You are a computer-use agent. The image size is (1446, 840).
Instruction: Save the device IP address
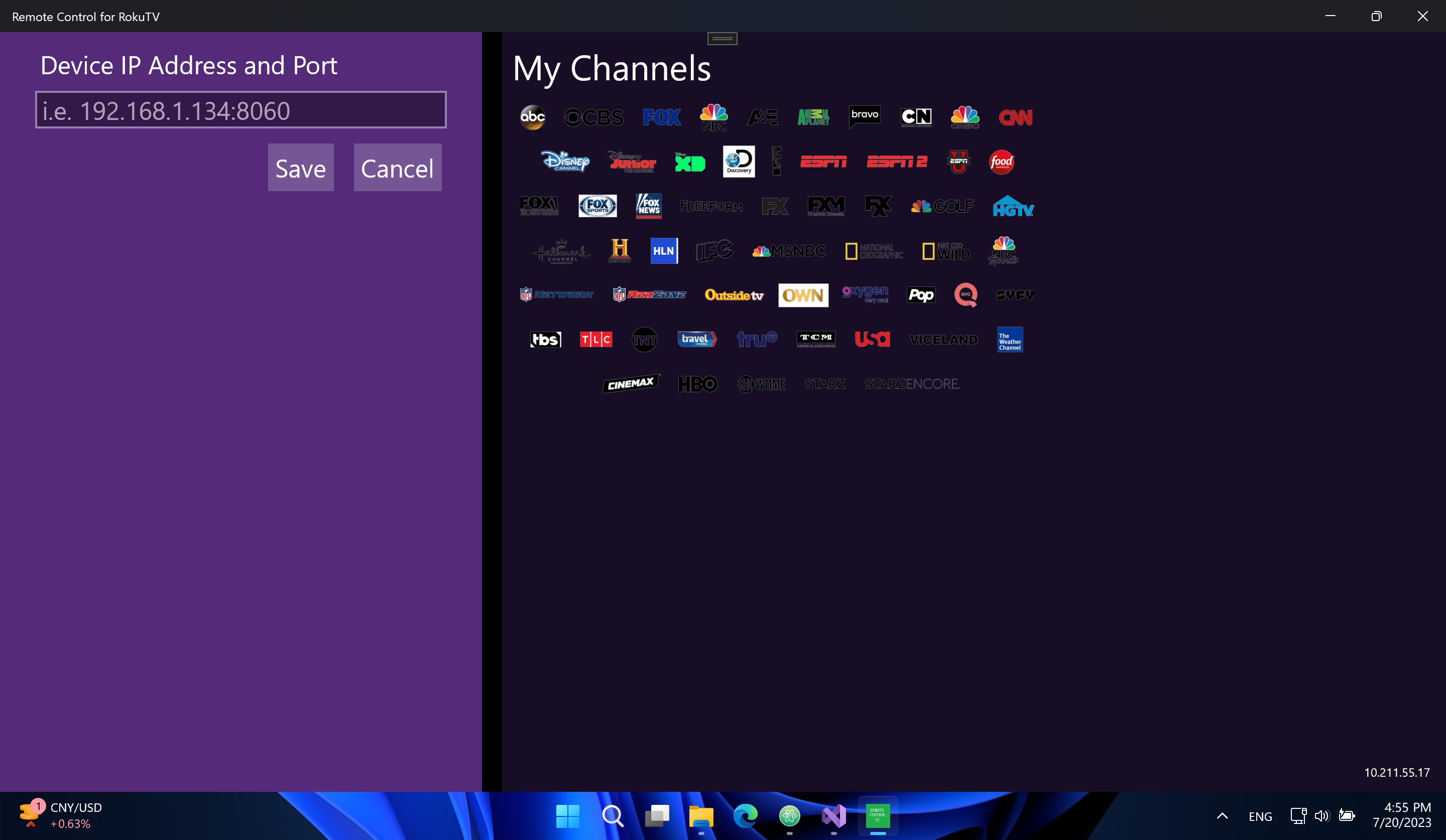point(300,168)
